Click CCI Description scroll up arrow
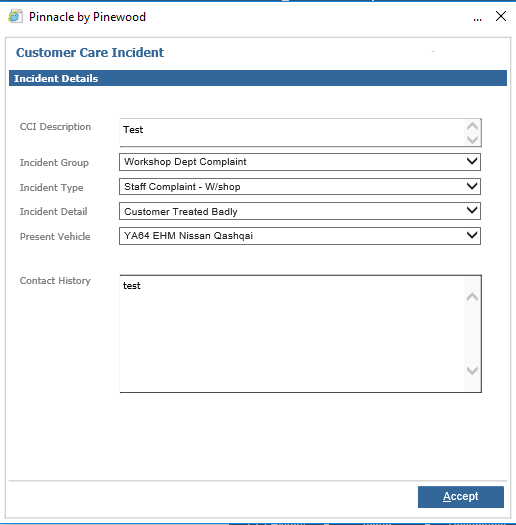Image resolution: width=516 pixels, height=525 pixels. point(472,126)
